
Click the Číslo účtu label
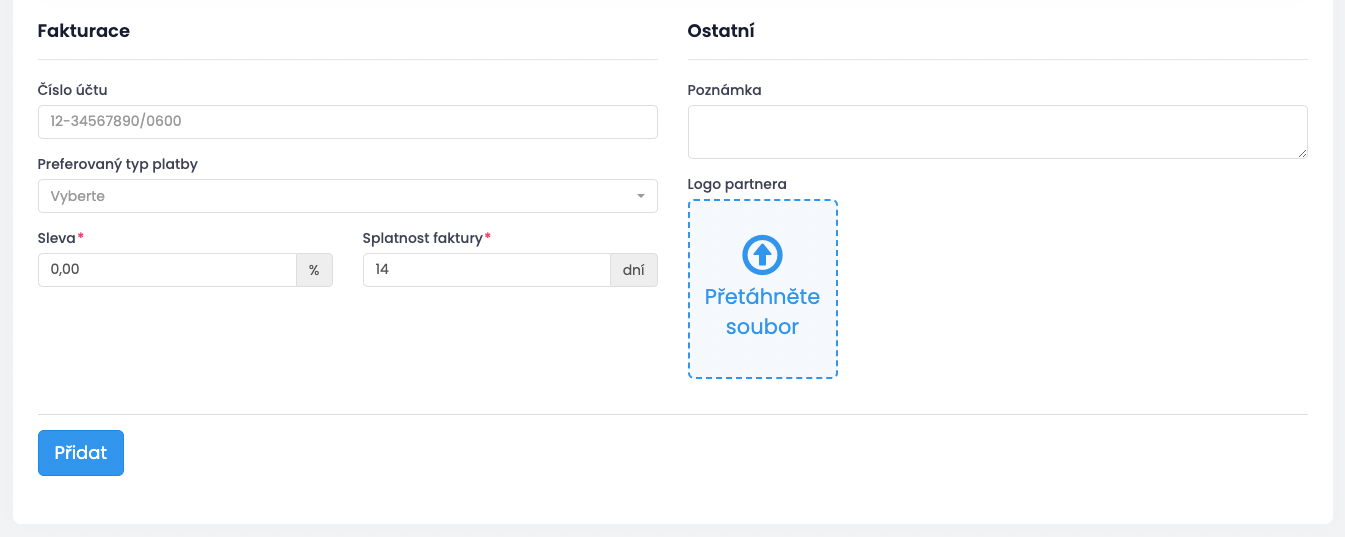[x=72, y=90]
